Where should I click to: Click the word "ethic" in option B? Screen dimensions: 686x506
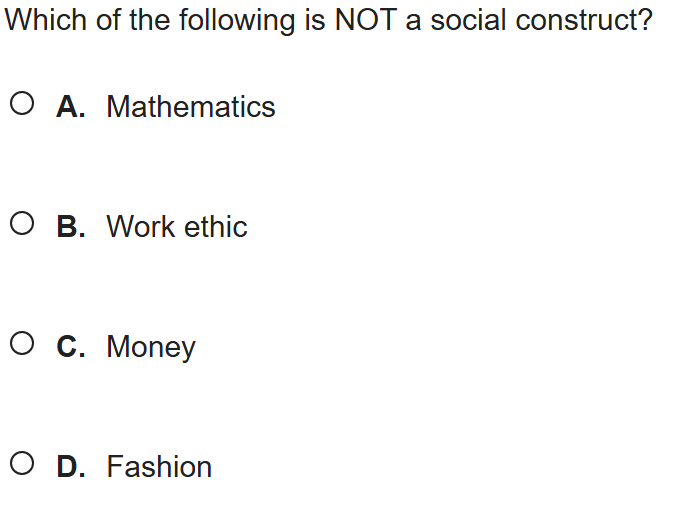click(x=215, y=227)
